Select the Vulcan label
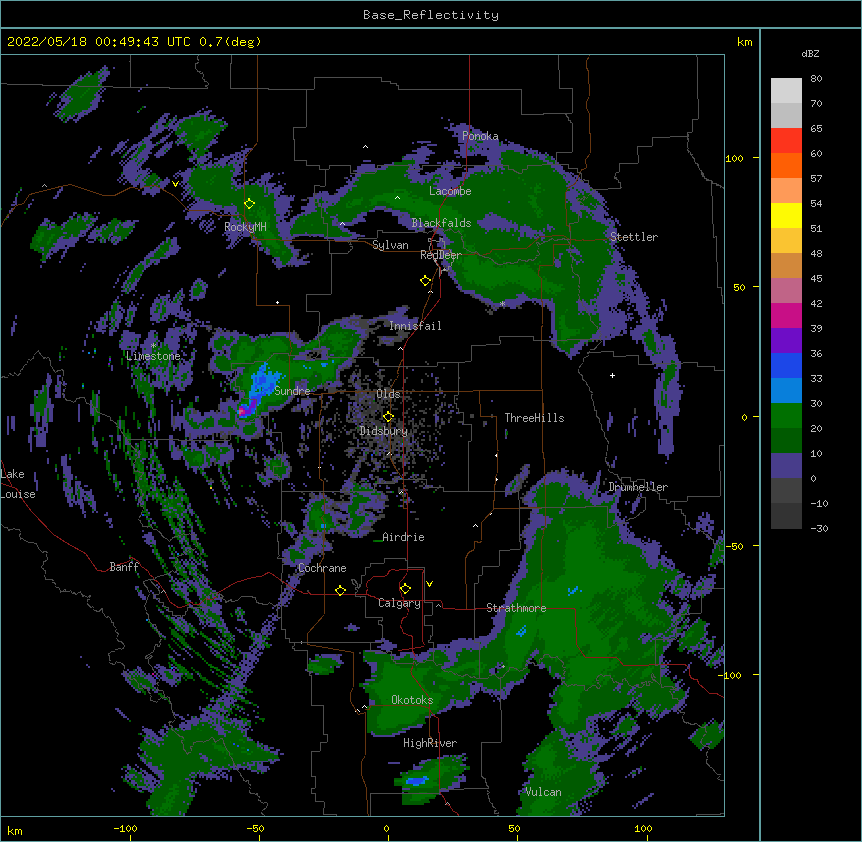The height and width of the screenshot is (842, 862). [x=543, y=792]
